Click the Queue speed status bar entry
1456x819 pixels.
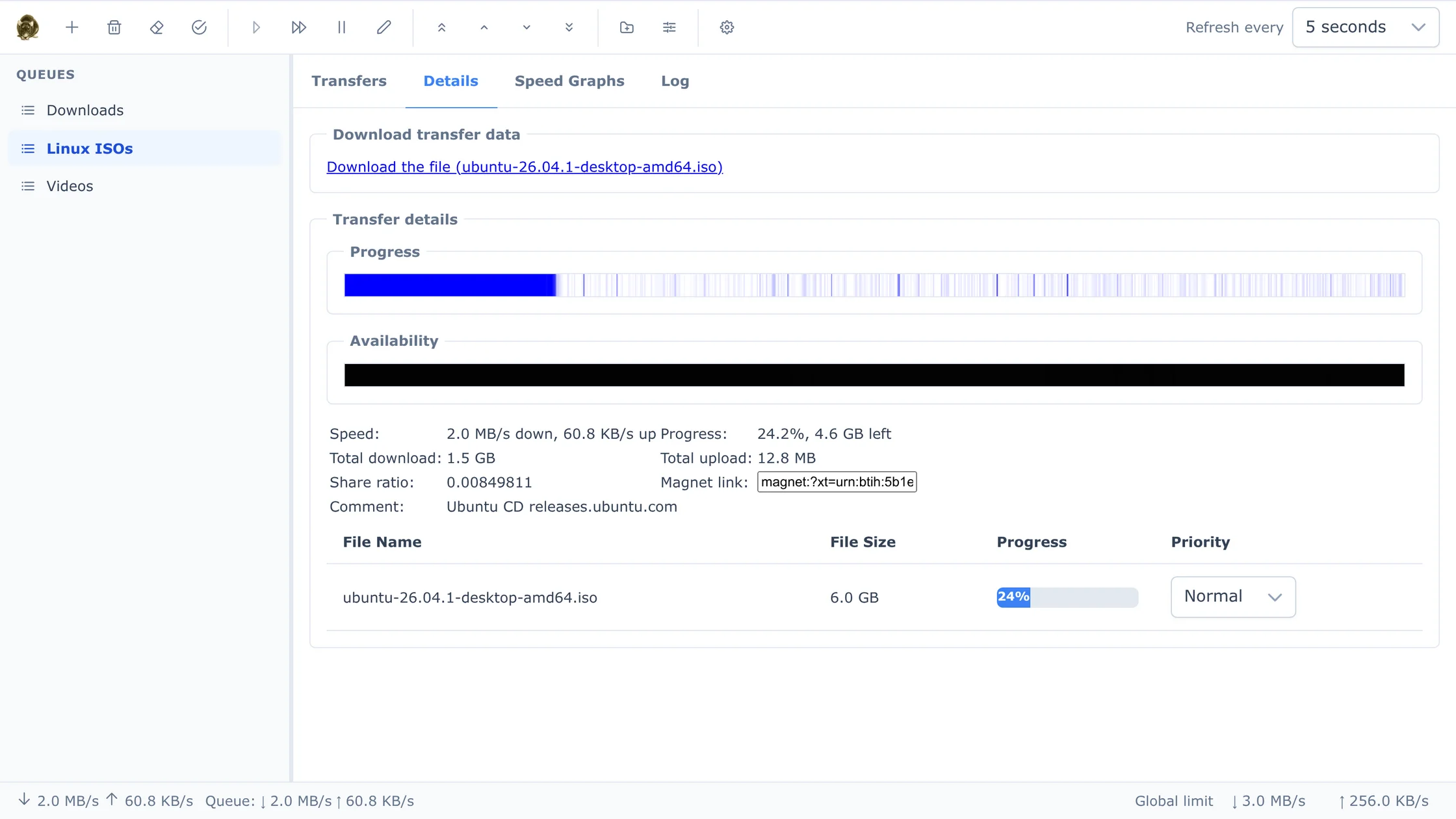pos(309,801)
